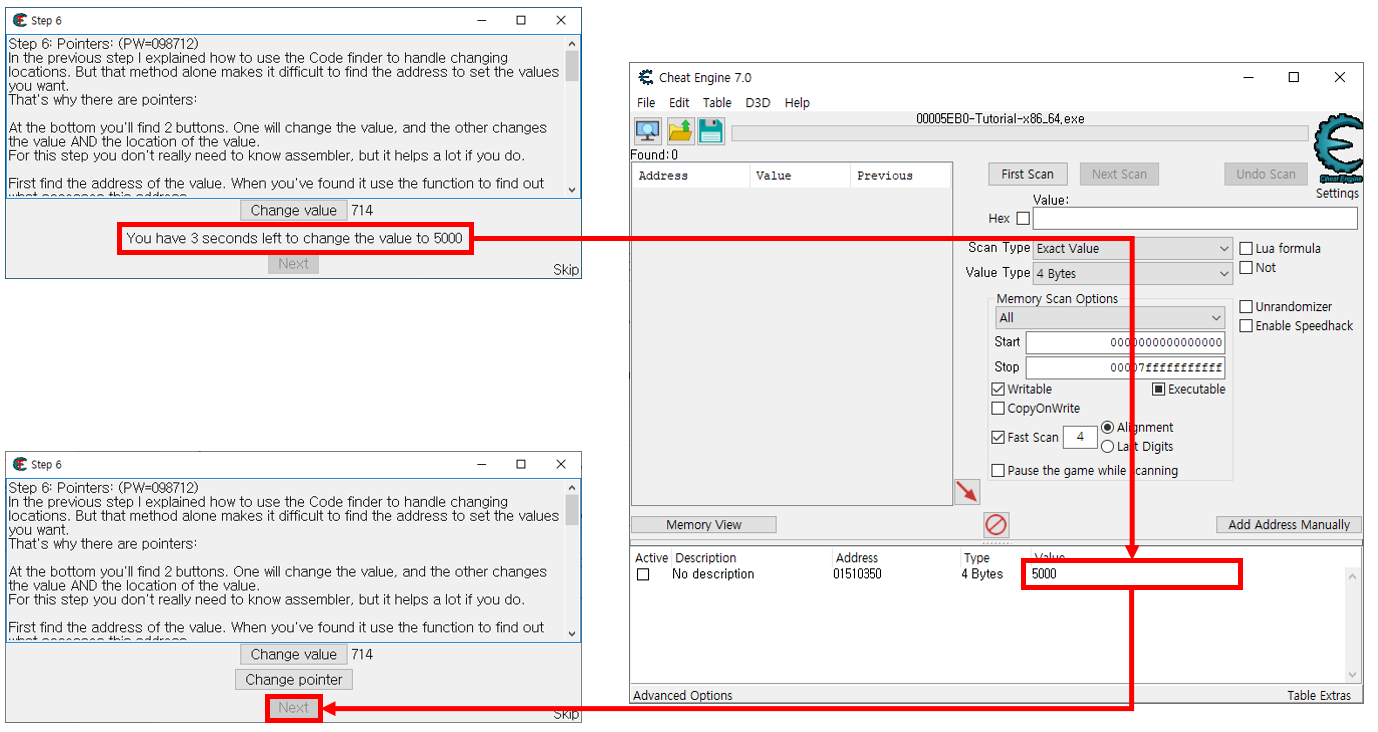Image resolution: width=1378 pixels, height=732 pixels.
Task: Open the memory region All dropdown
Action: tap(1110, 317)
